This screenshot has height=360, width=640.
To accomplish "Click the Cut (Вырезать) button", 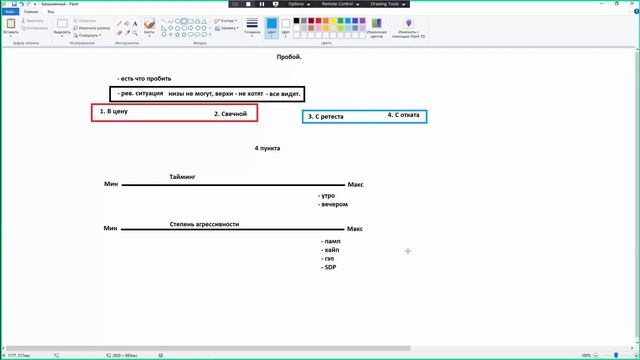I will pos(32,21).
